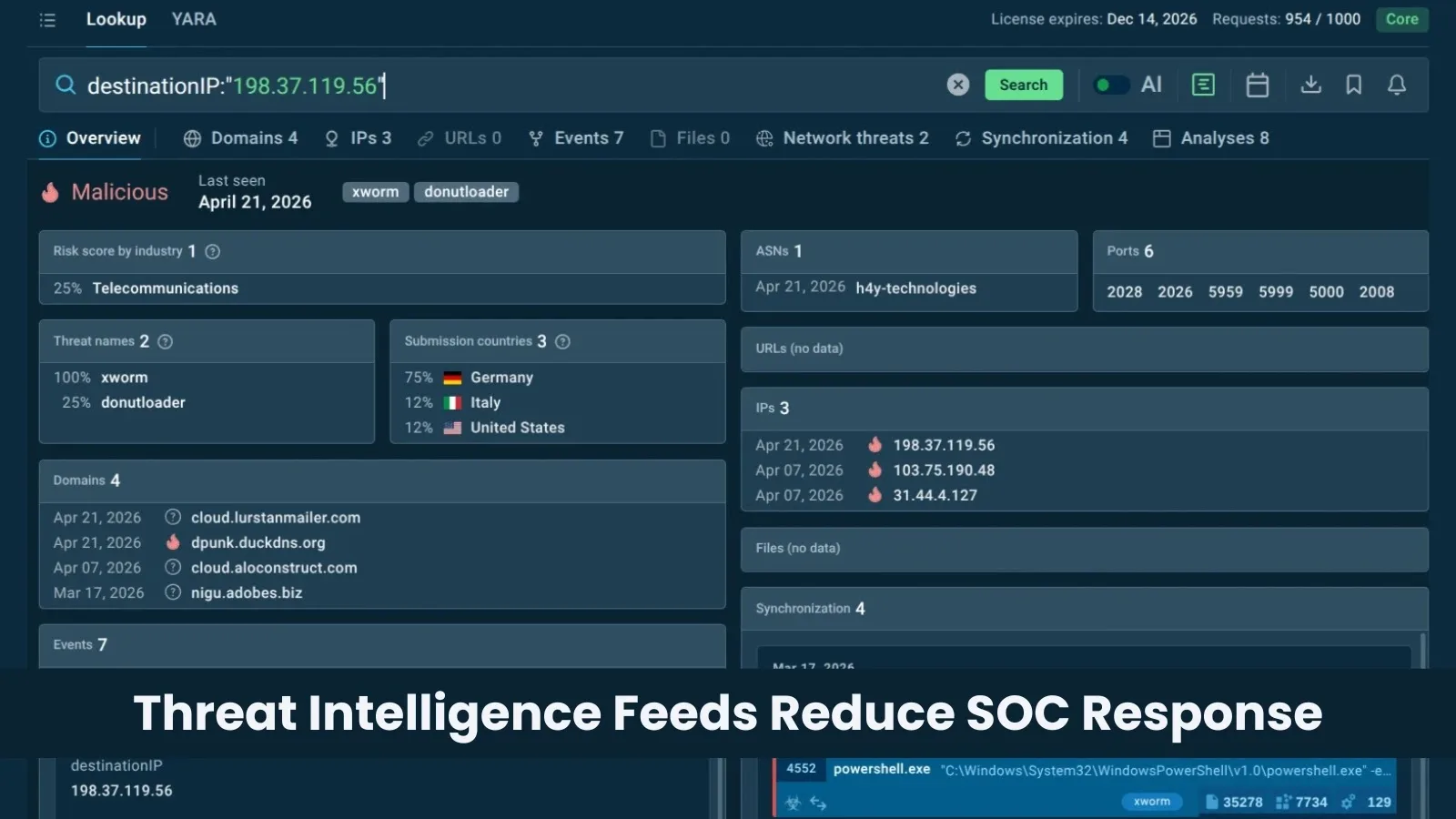The height and width of the screenshot is (819, 1456).
Task: Click the malicious flame icon beside dpunk.duckdns.org
Action: 173,542
